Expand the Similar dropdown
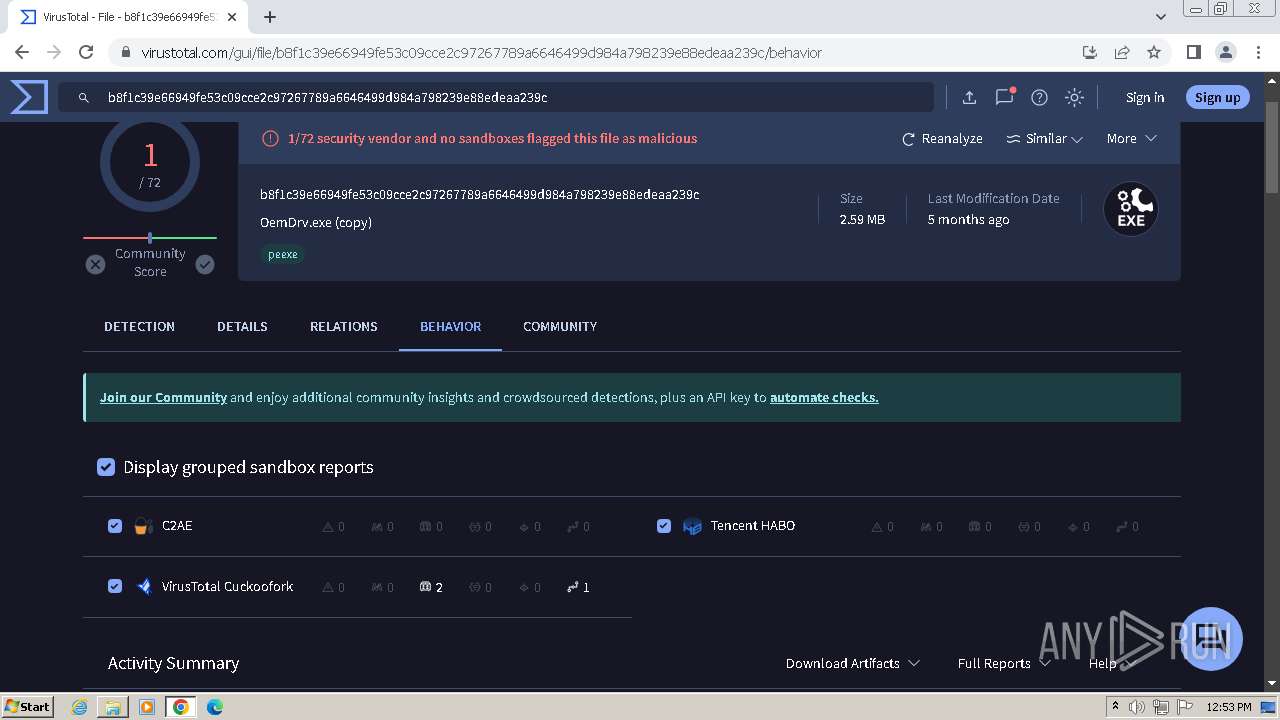This screenshot has width=1280, height=720. click(1045, 139)
